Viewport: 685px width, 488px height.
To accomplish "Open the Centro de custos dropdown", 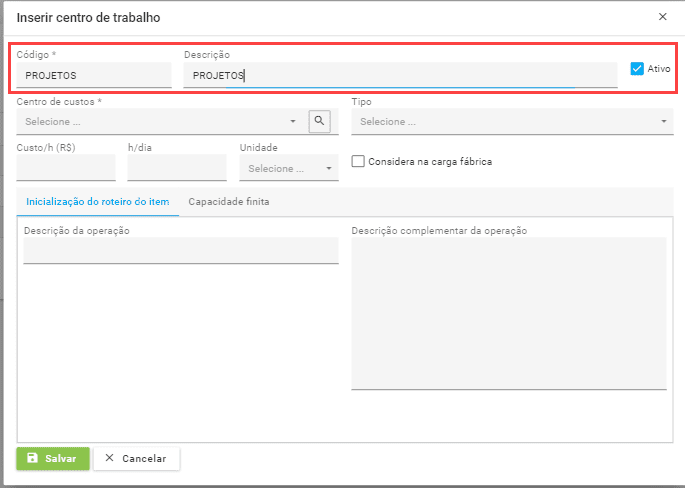I will 158,122.
